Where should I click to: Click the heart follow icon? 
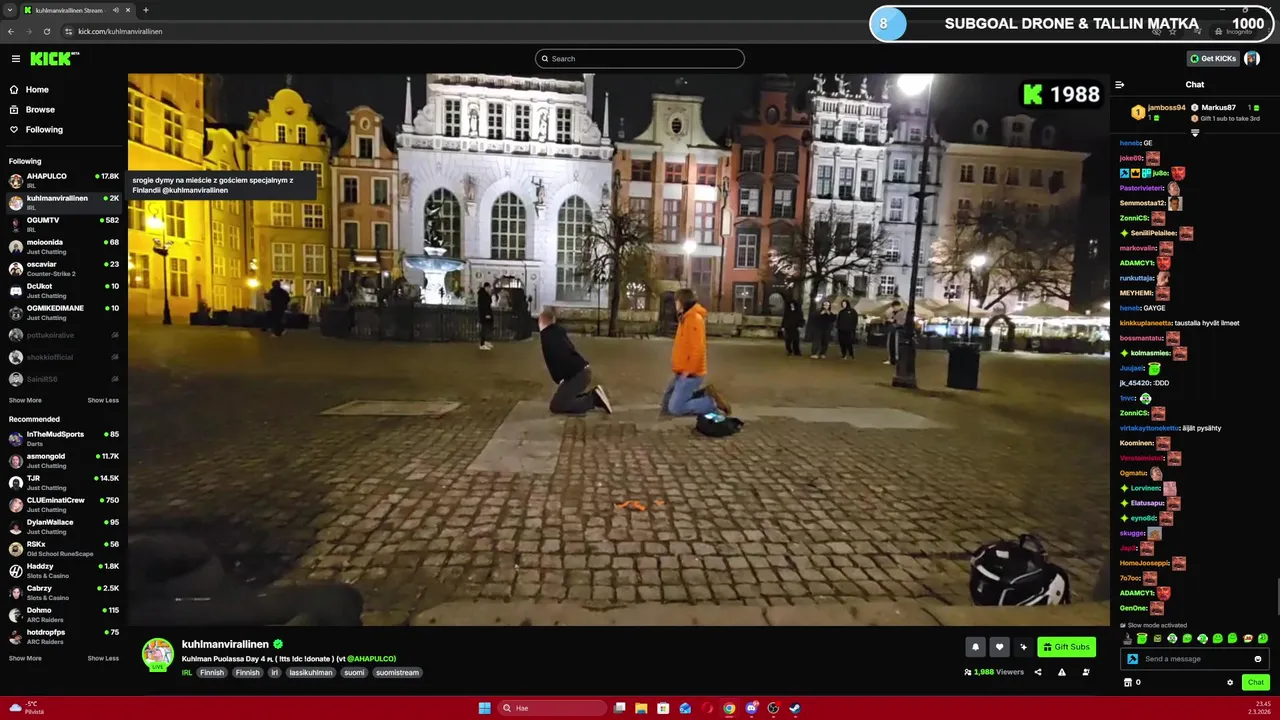point(999,647)
